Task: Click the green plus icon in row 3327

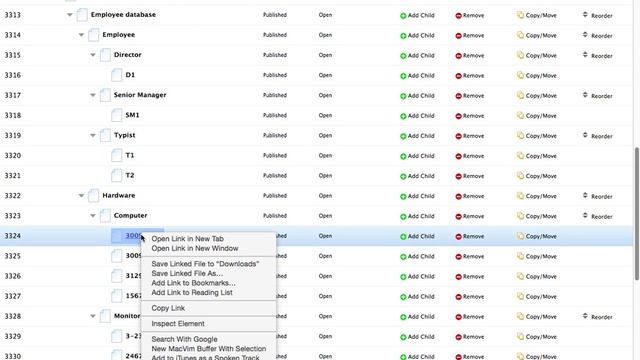Action: (x=403, y=297)
